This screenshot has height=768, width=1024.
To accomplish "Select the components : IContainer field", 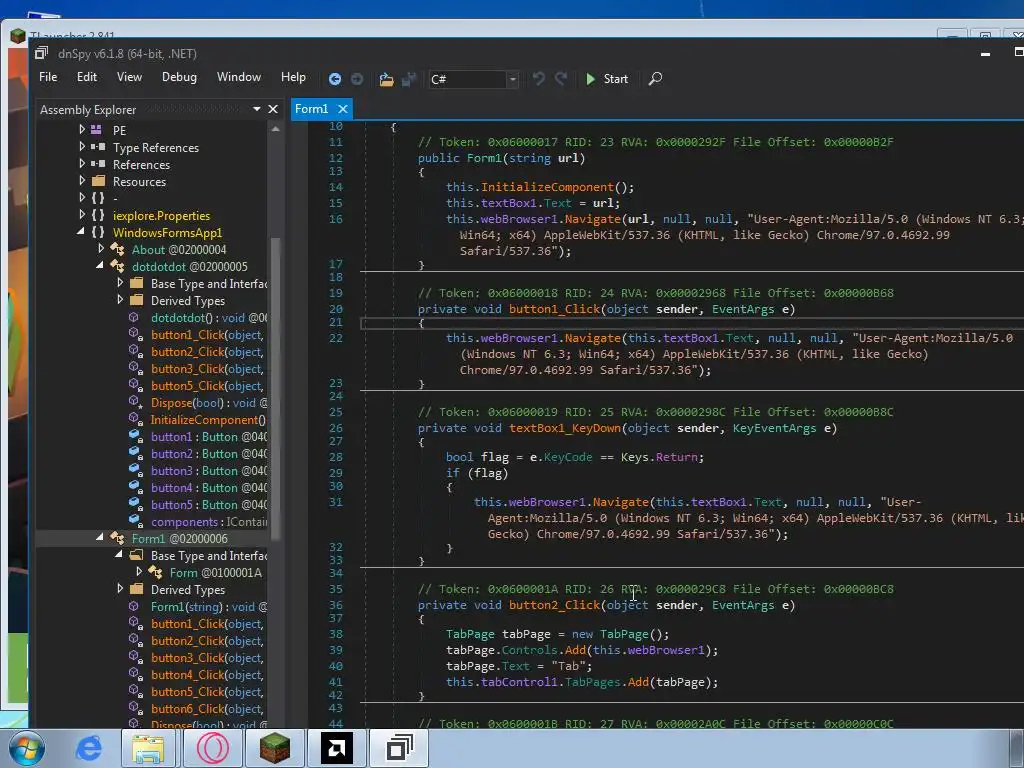I will click(209, 522).
